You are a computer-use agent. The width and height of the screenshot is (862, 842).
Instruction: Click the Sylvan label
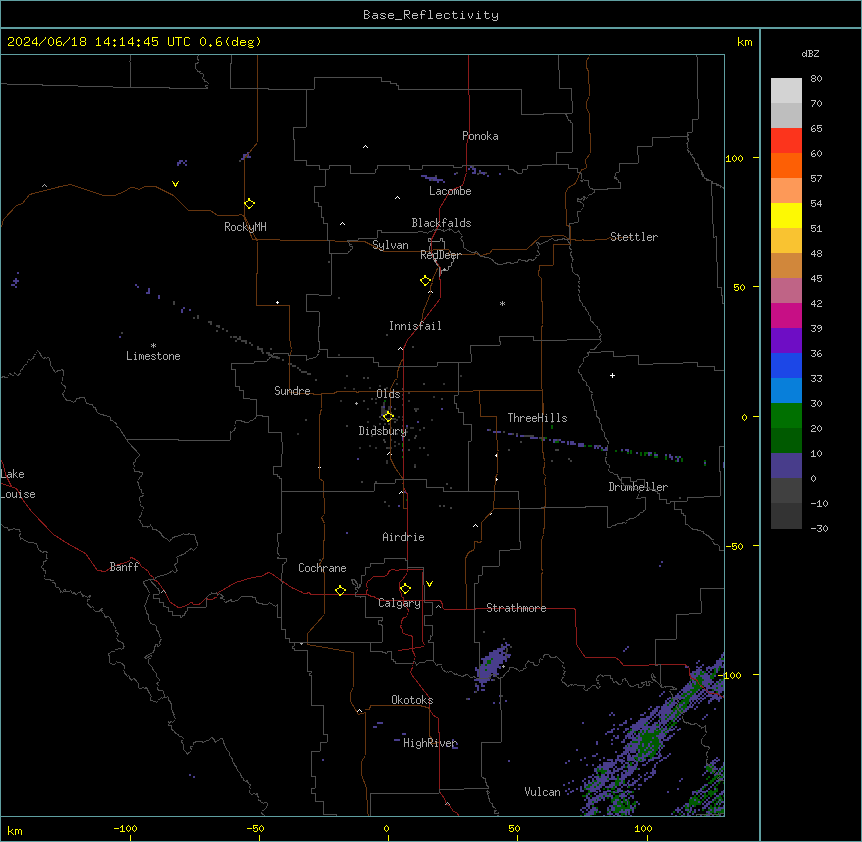pos(390,245)
